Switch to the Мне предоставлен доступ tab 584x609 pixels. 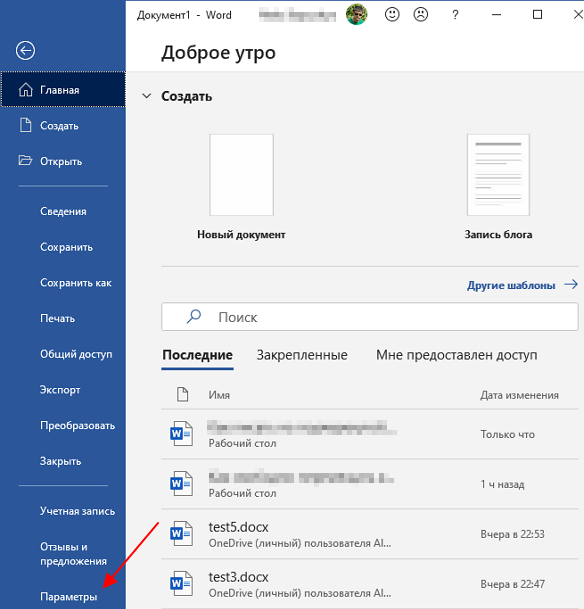pyautogui.click(x=457, y=355)
